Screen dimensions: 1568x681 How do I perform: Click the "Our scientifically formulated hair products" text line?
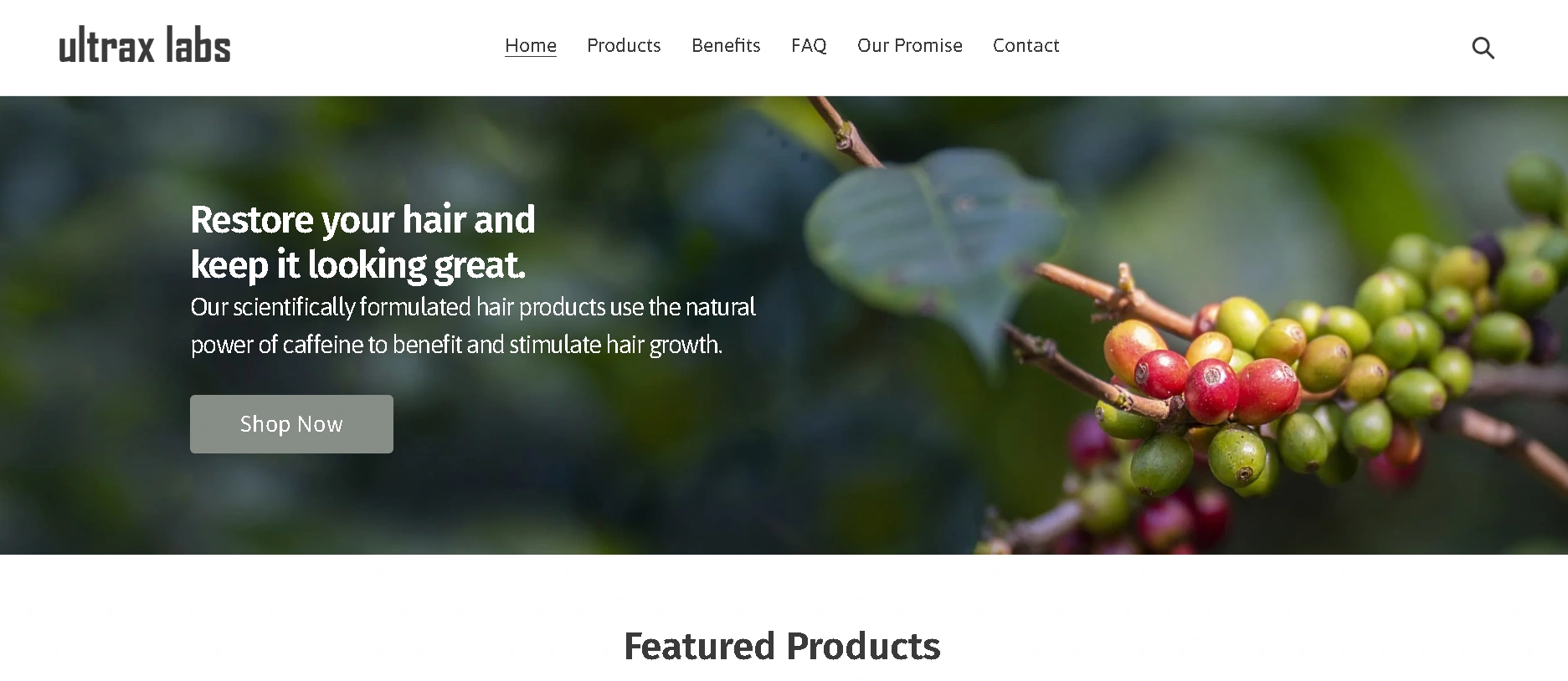(473, 307)
